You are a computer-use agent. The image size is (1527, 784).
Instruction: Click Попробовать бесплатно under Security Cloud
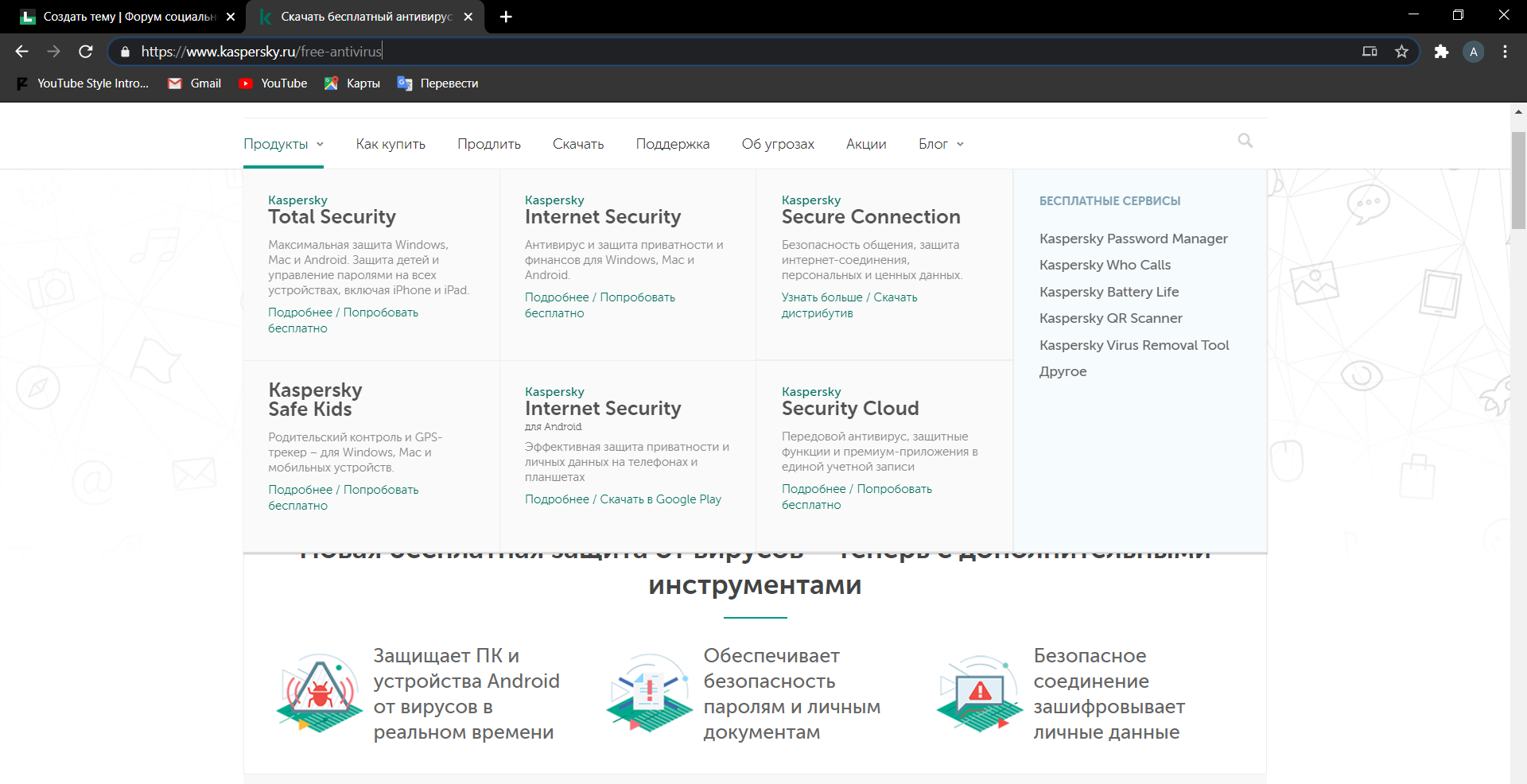[x=857, y=497]
